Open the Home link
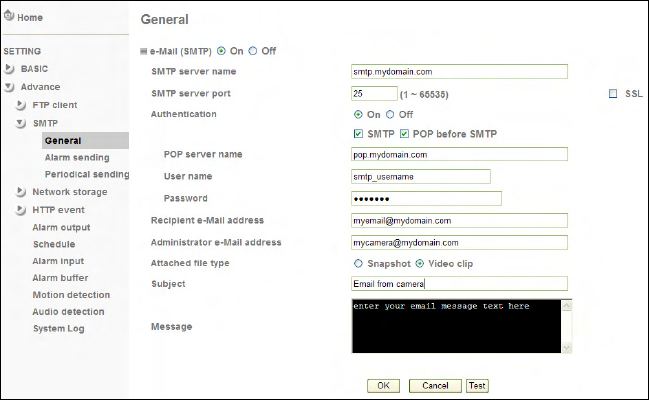Viewport: 649px width, 400px height. click(x=30, y=18)
